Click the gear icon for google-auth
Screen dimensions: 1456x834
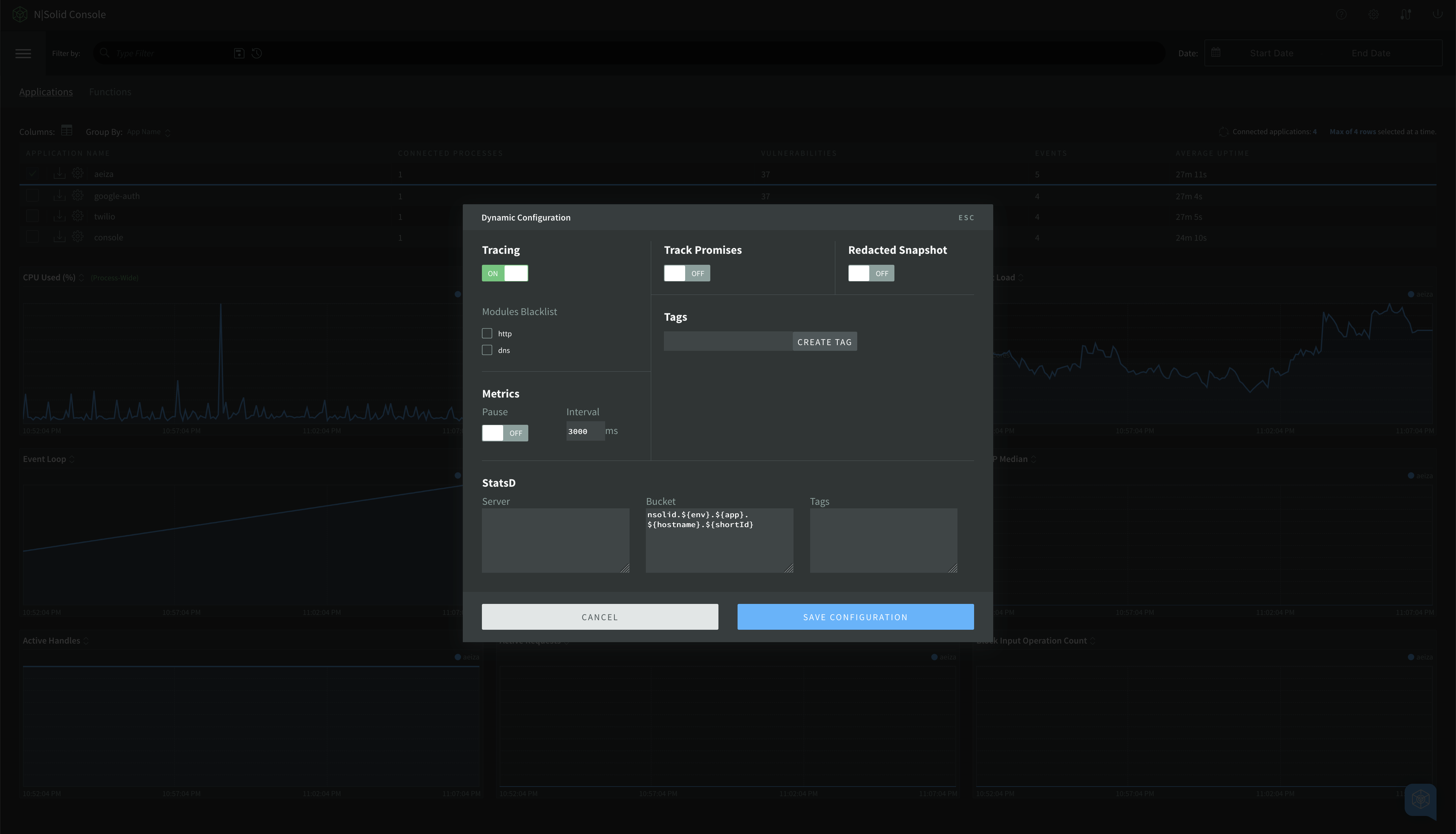78,195
